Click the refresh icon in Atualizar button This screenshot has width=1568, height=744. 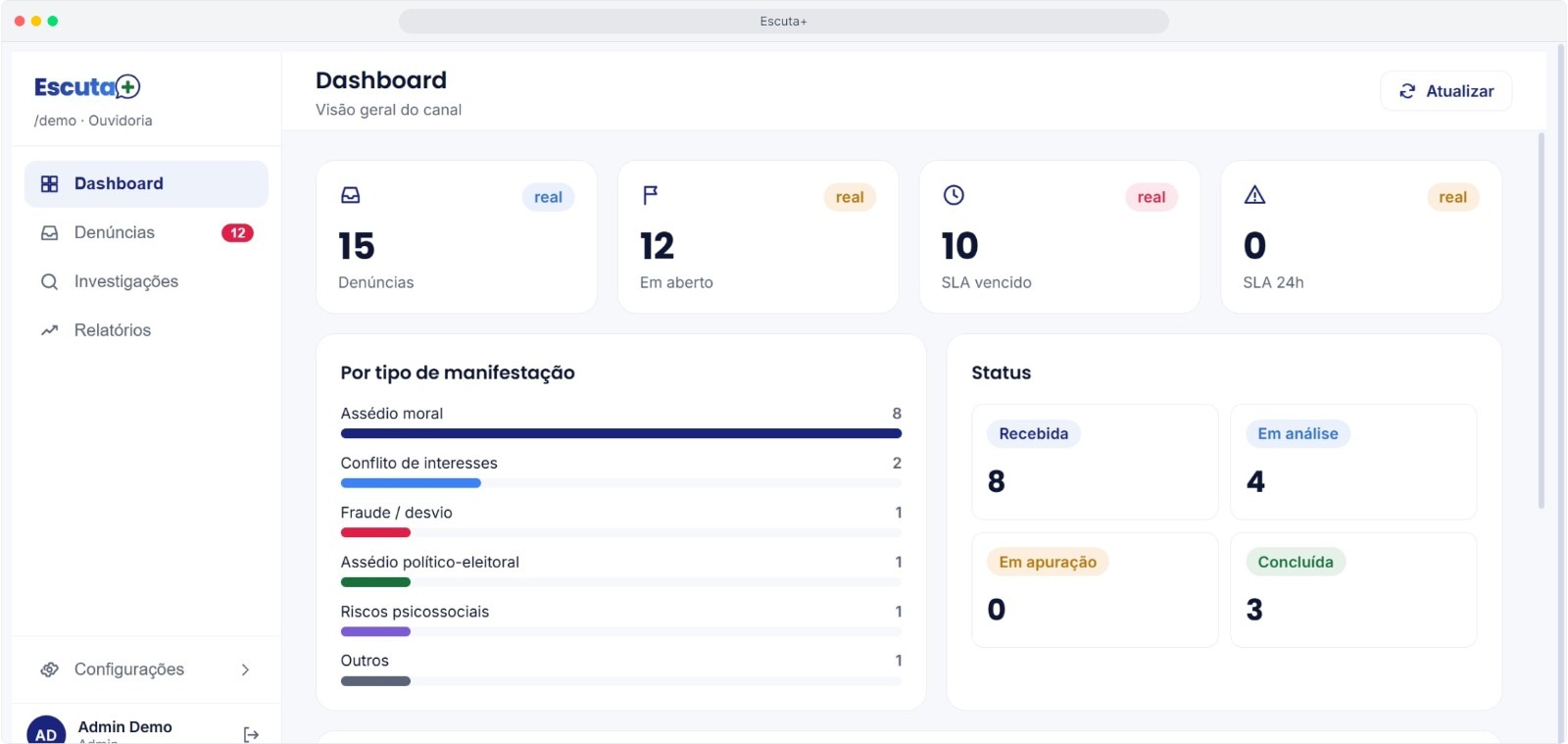point(1407,91)
